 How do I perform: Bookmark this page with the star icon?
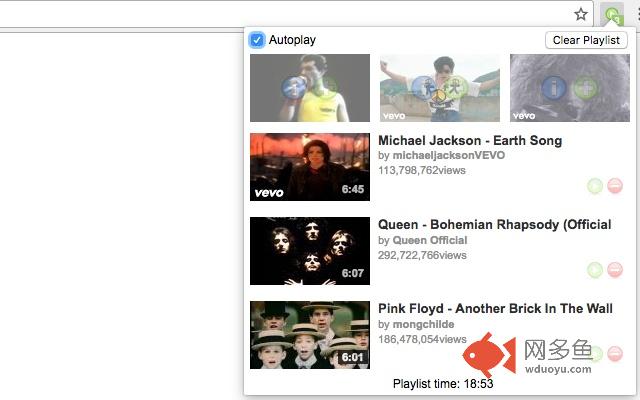(580, 15)
